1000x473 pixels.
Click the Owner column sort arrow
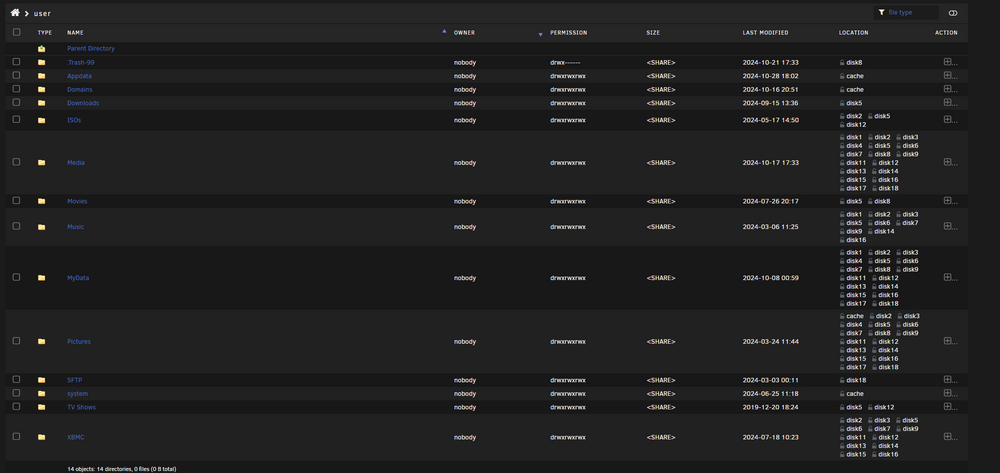(x=540, y=34)
